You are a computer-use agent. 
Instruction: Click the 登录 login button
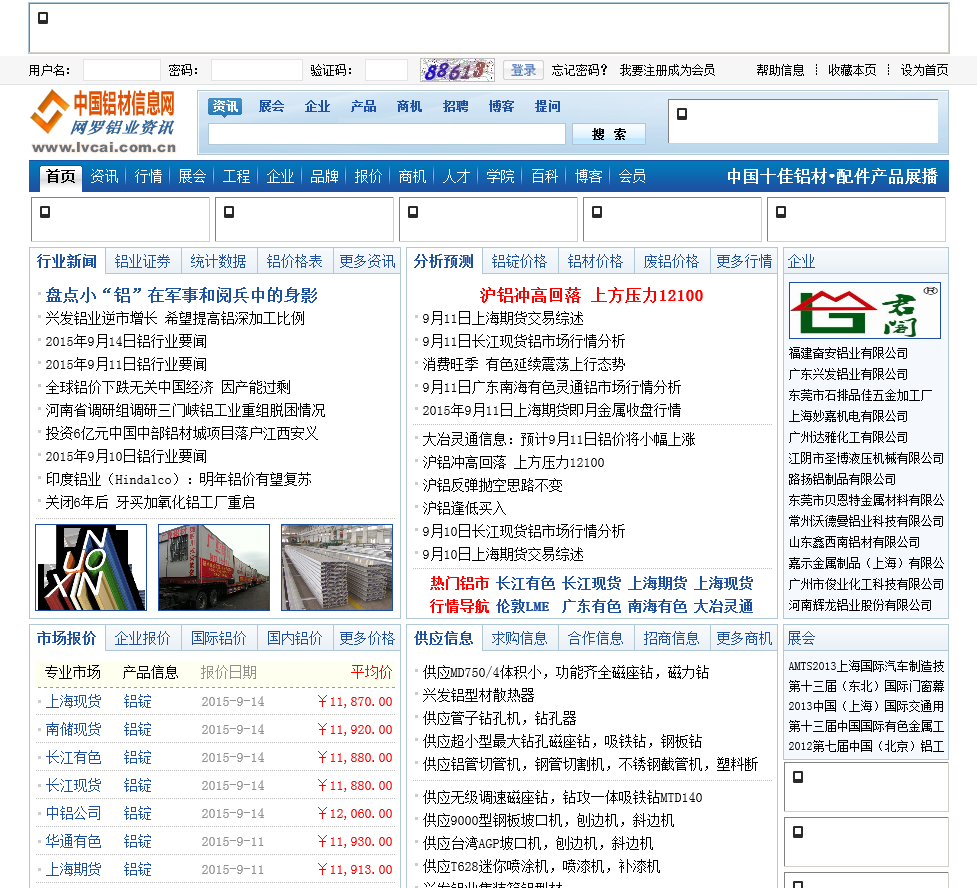(523, 70)
